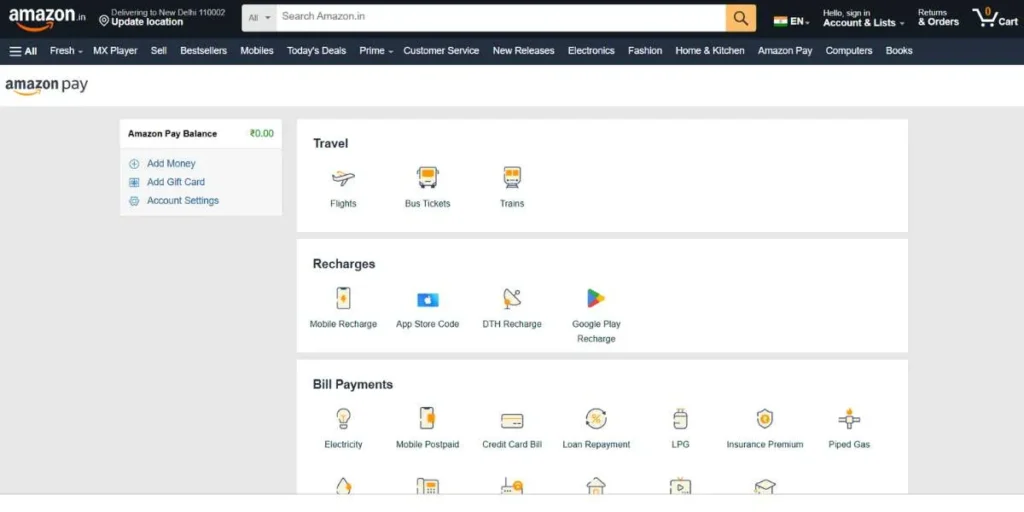
Task: Open Electronics in navigation bar
Action: [591, 51]
